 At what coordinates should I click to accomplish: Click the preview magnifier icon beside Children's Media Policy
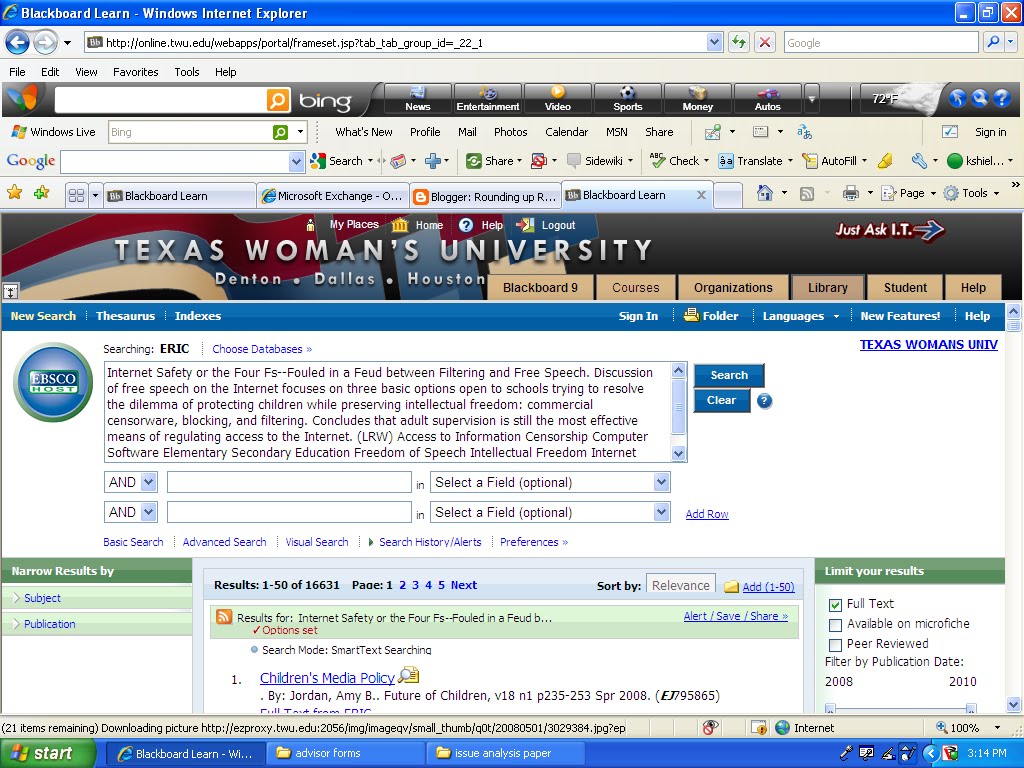[x=409, y=675]
